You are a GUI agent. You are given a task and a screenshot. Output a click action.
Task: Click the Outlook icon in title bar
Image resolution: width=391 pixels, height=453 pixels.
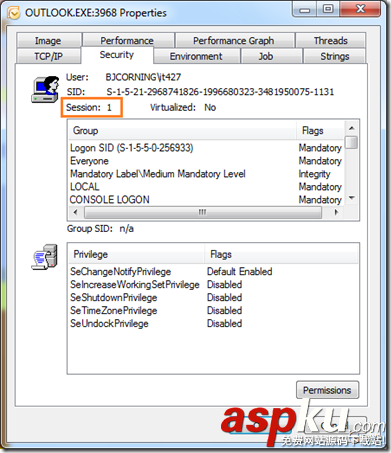point(13,13)
